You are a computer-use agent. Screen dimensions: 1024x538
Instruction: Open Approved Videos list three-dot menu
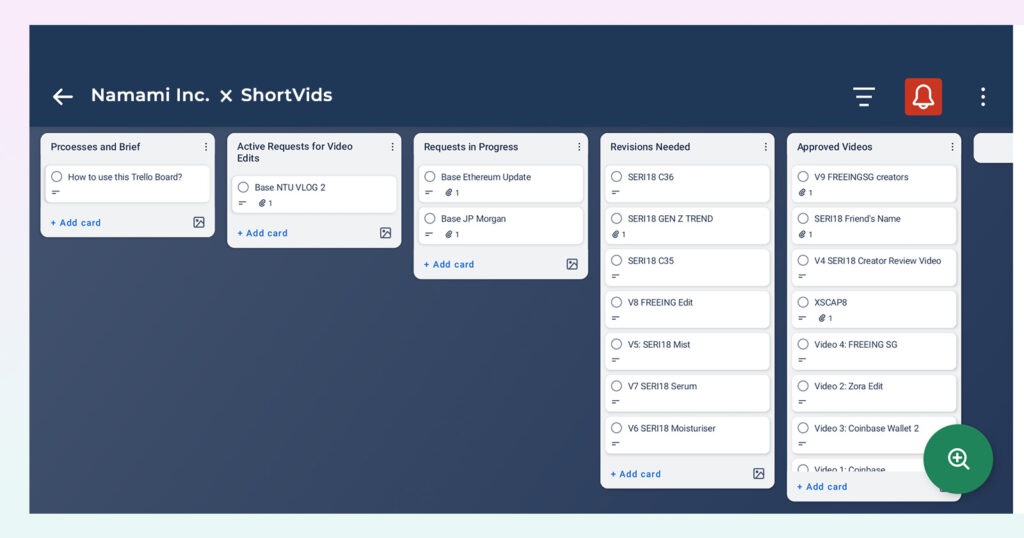click(952, 147)
